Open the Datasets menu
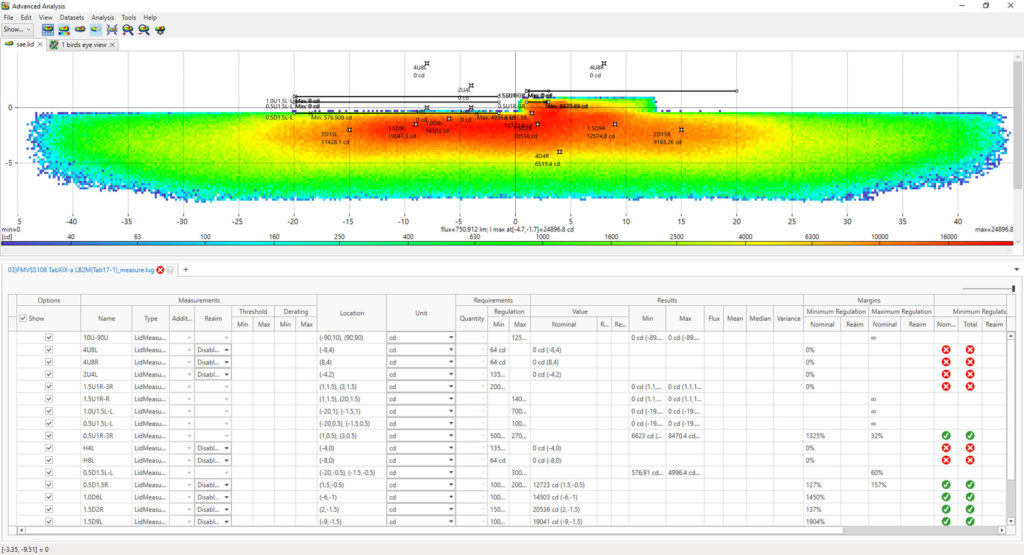 (72, 18)
